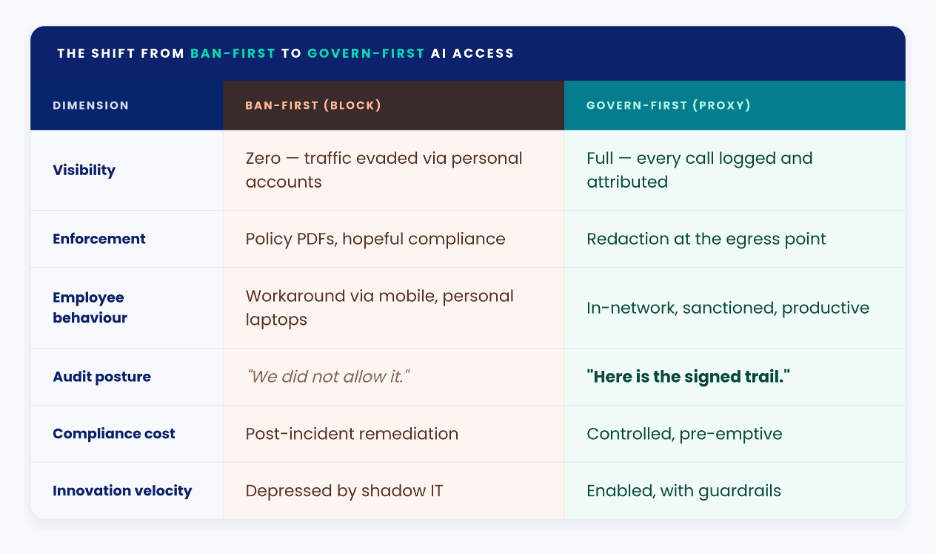Image resolution: width=936 pixels, height=554 pixels.
Task: Click the bold "Here is the signed trail." text
Action: click(688, 377)
